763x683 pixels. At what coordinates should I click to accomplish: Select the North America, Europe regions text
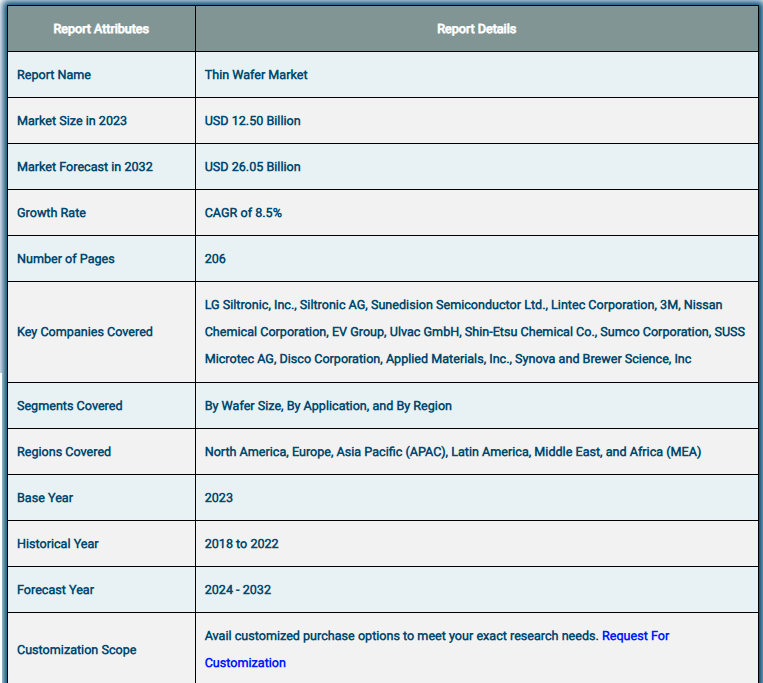tap(453, 452)
